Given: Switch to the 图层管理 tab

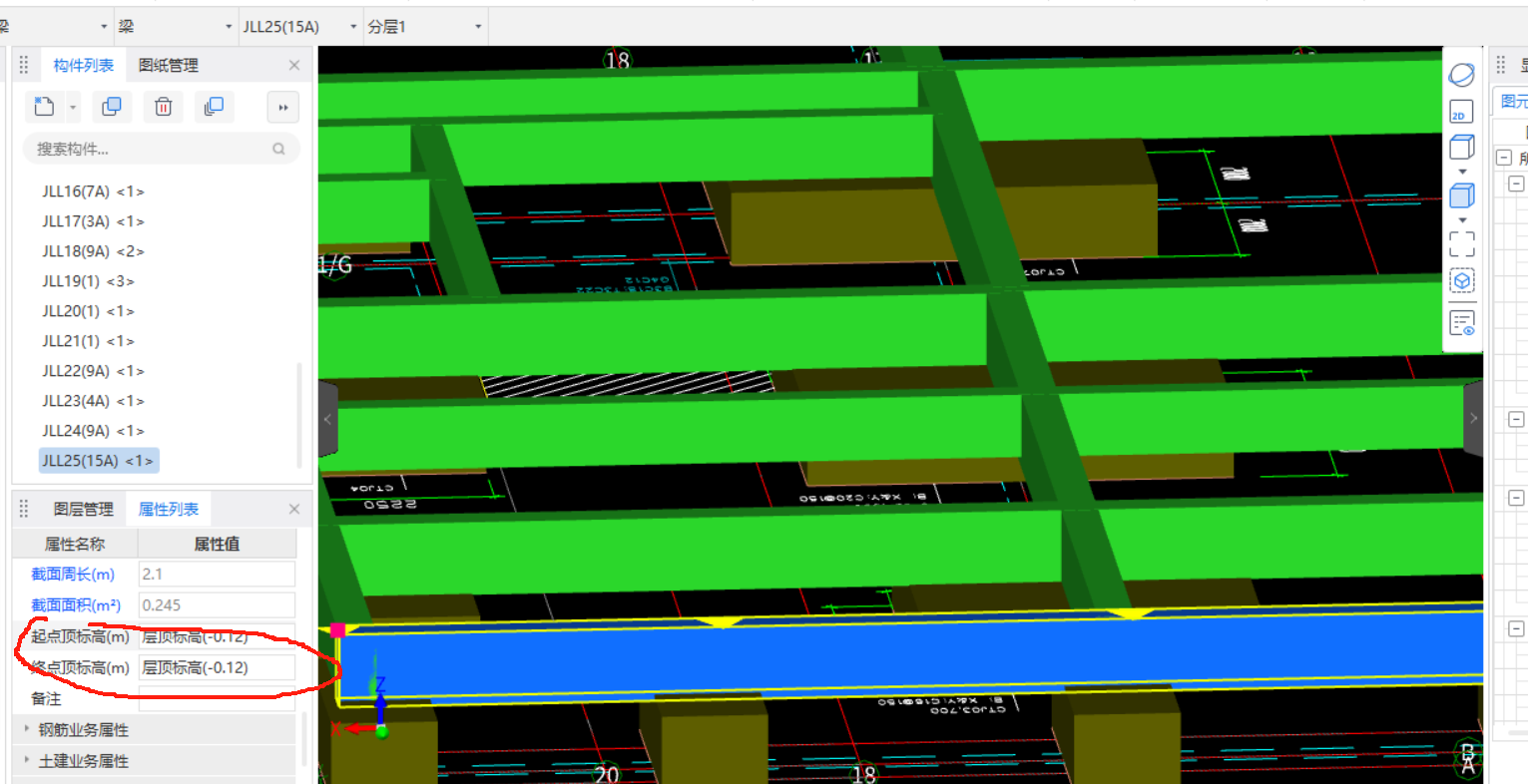Looking at the screenshot, I should click(84, 509).
